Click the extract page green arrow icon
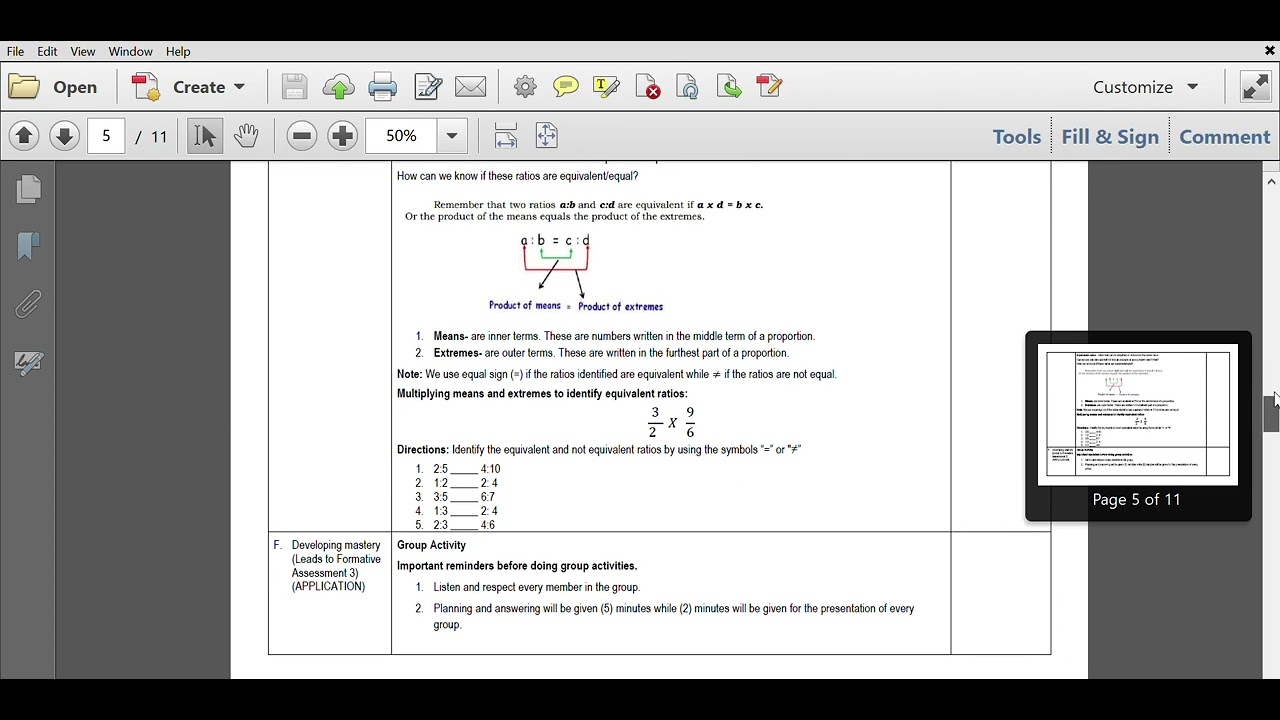1280x720 pixels. (x=729, y=87)
